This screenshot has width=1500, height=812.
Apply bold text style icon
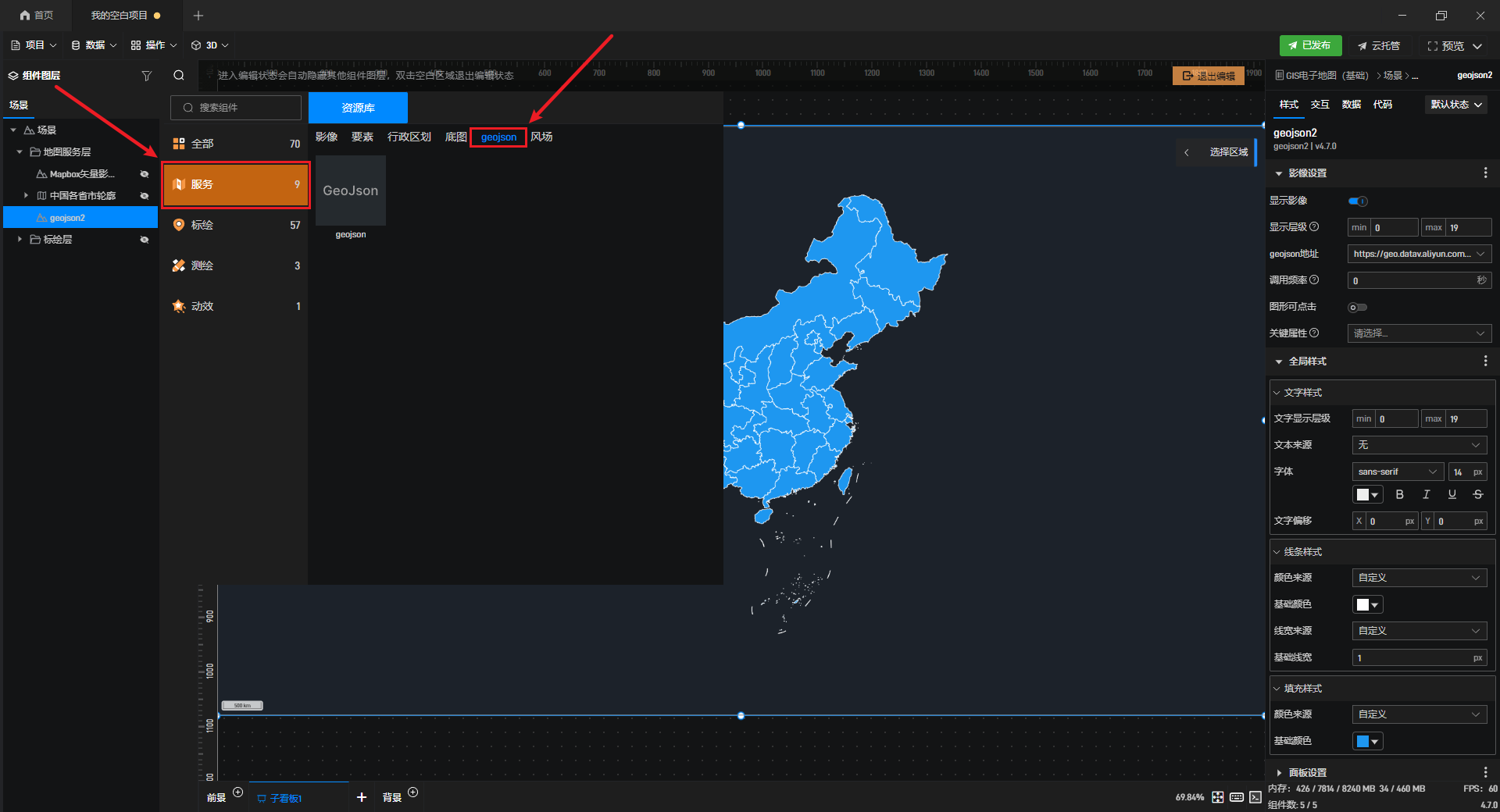coord(1399,494)
